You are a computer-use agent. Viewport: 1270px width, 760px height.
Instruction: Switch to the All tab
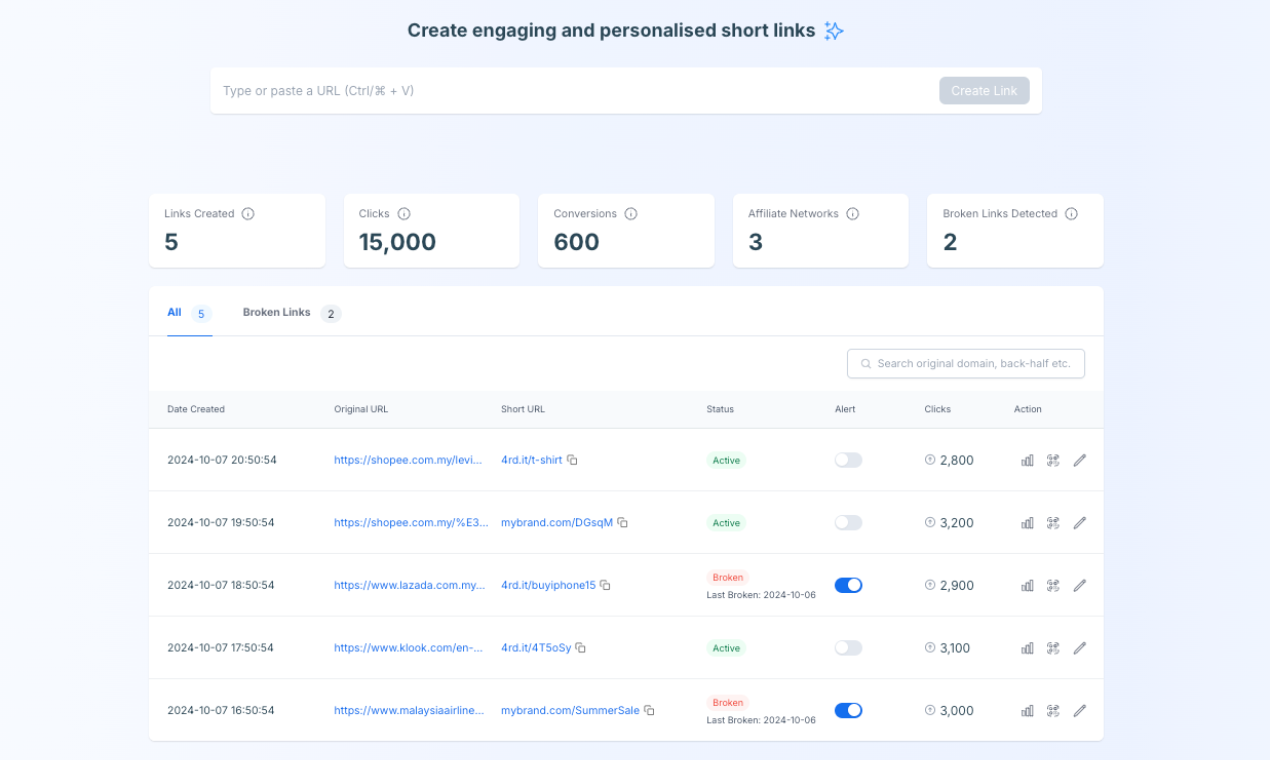click(x=189, y=313)
